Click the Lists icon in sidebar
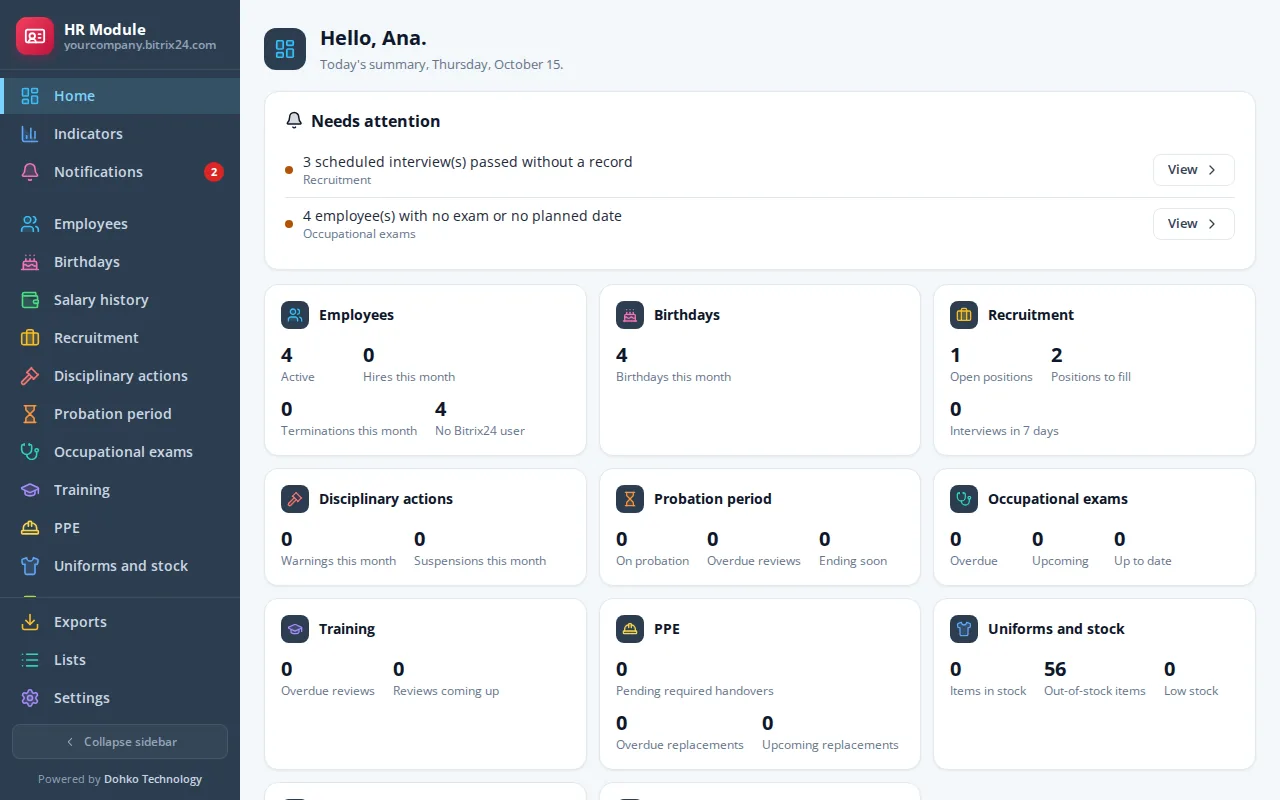Image resolution: width=1280 pixels, height=800 pixels. click(x=30, y=660)
